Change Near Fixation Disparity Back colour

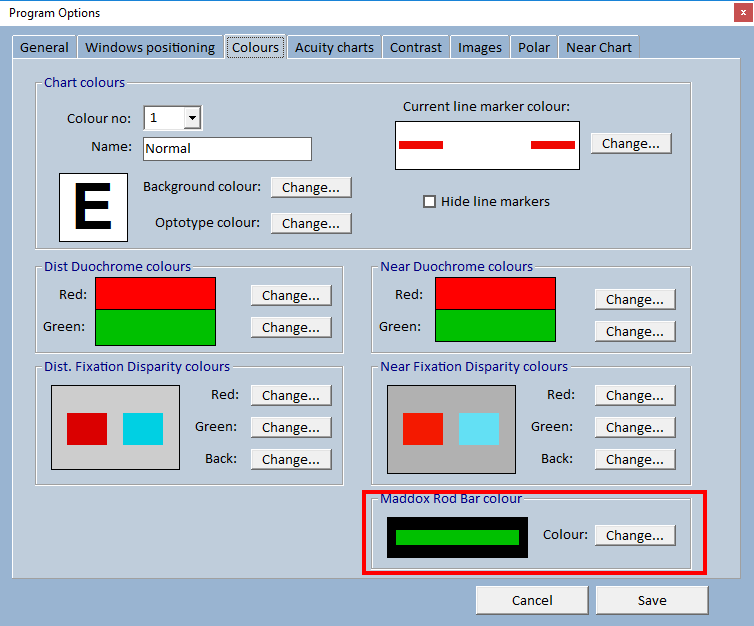click(x=635, y=459)
